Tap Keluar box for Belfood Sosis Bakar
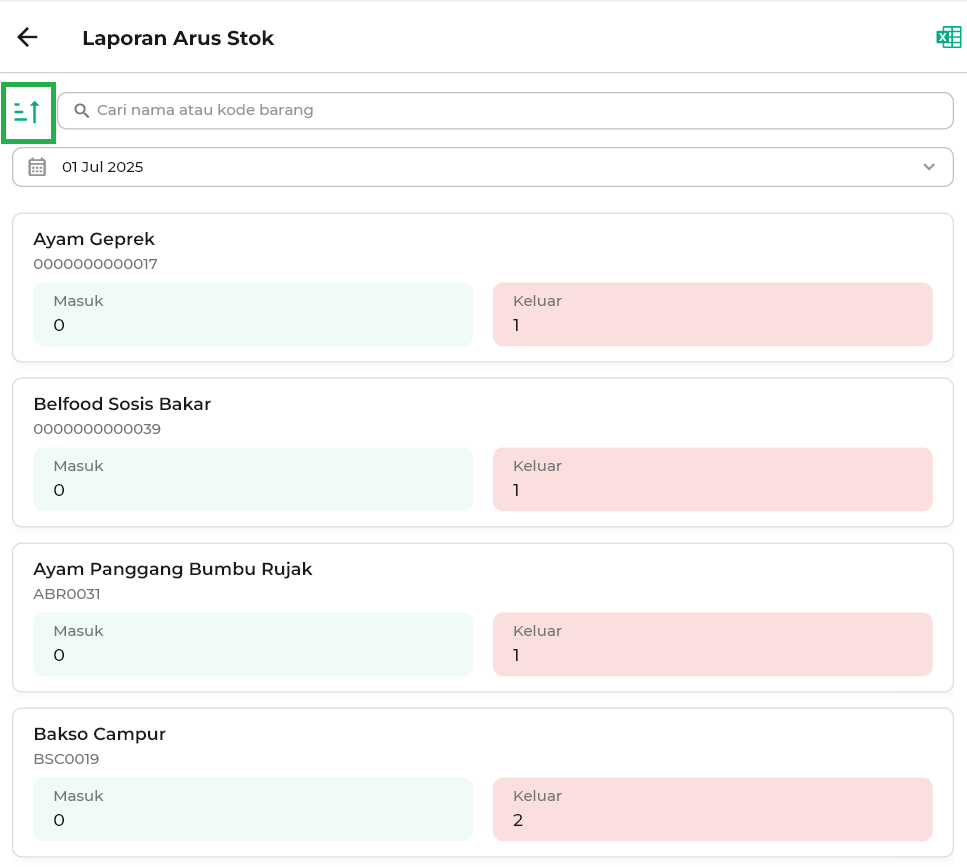Viewport: 967px width, 867px height. 712,479
